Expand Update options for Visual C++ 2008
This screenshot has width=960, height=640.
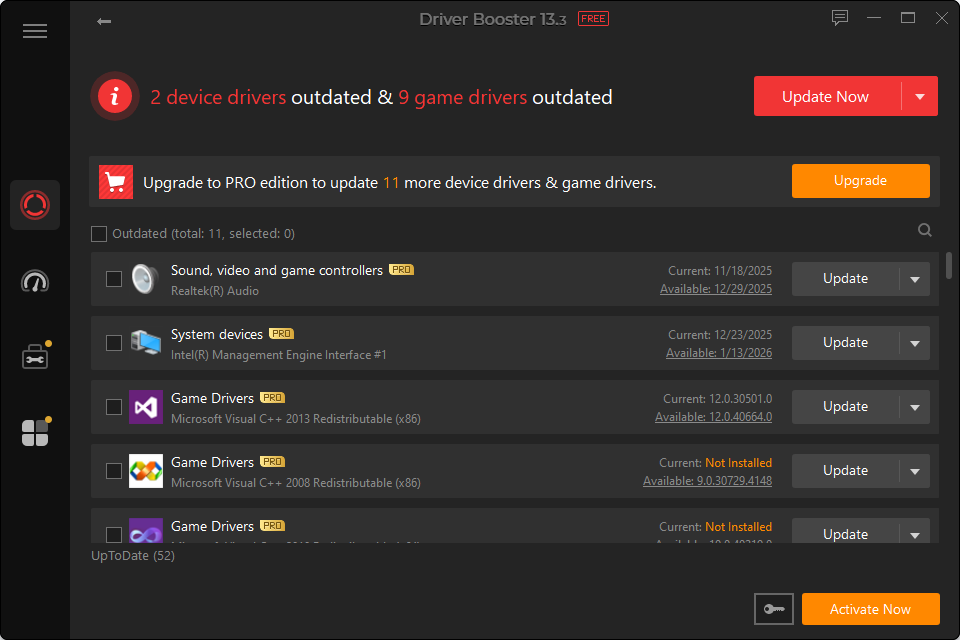click(915, 471)
